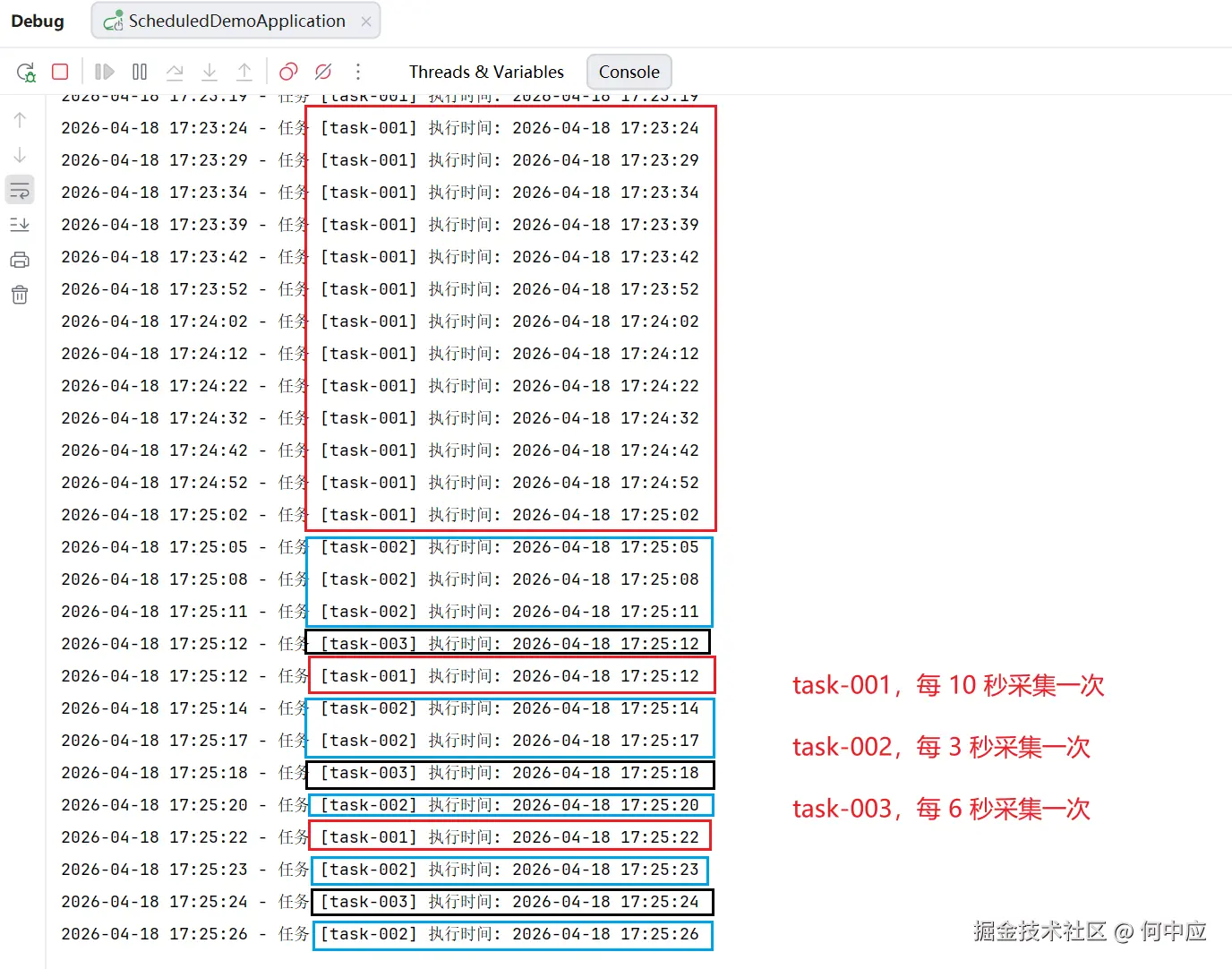Stop the running application
The height and width of the screenshot is (969, 1232).
[60, 72]
